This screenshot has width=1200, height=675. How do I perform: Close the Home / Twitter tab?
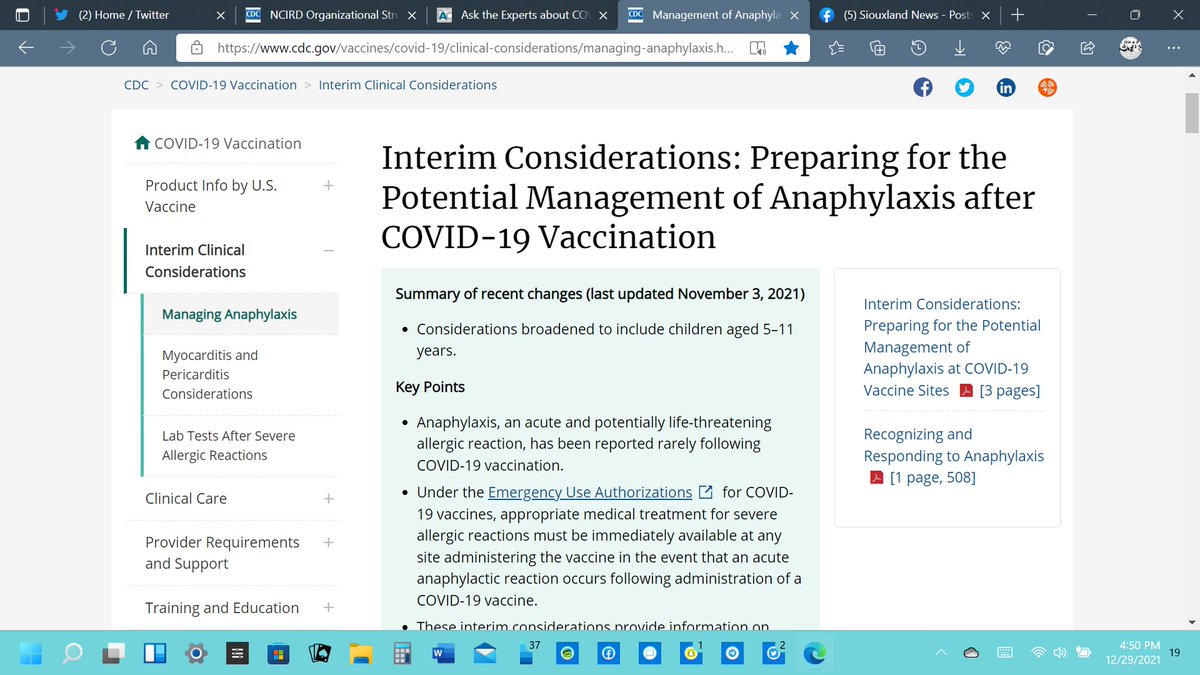click(221, 15)
